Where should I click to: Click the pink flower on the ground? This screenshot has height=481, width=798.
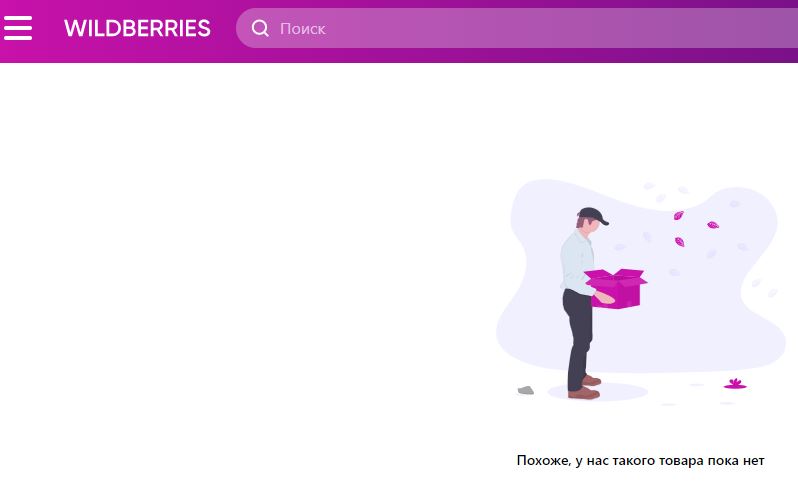click(735, 384)
